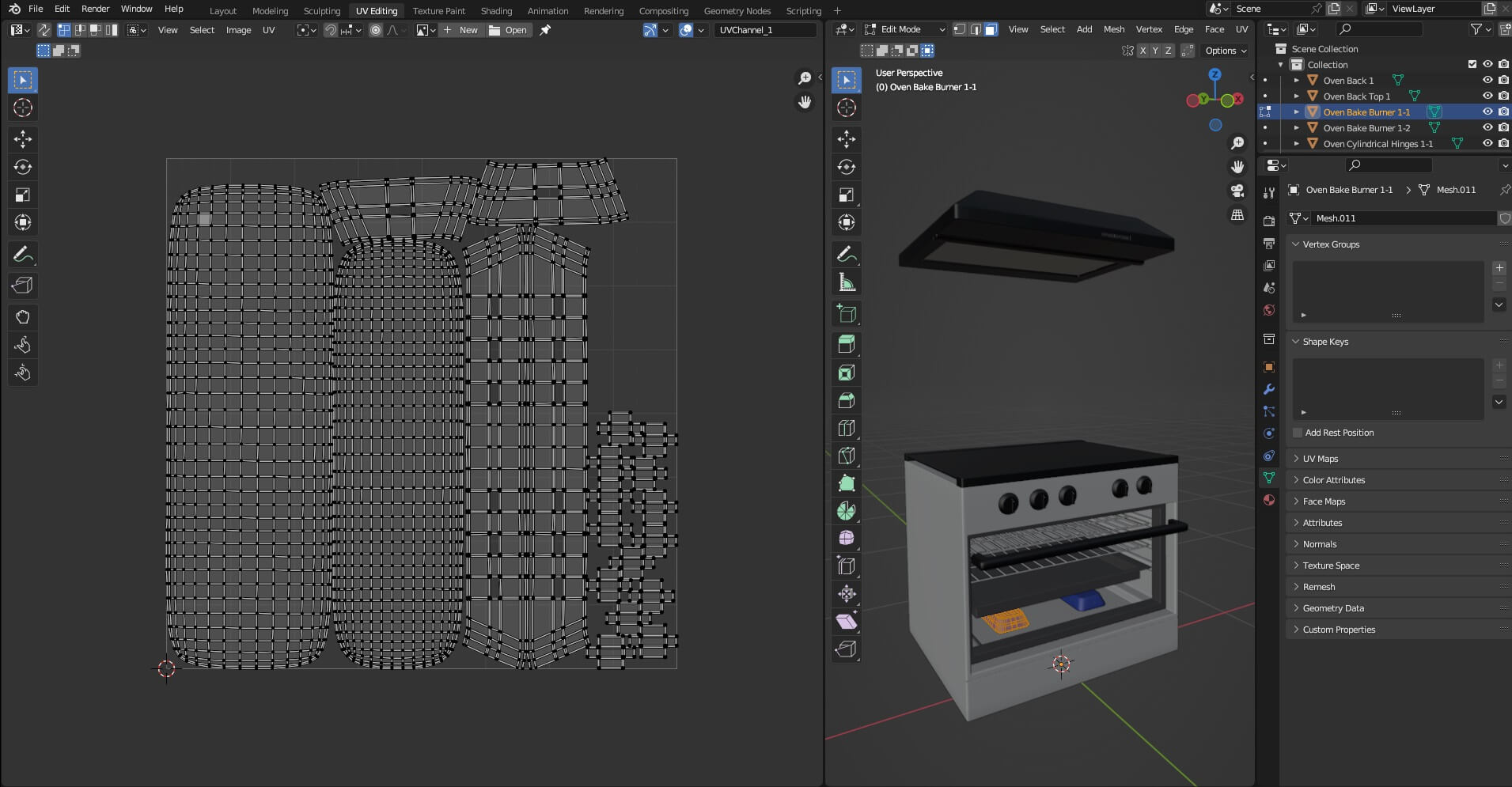This screenshot has width=1512, height=787.
Task: Select the Smooth vertices tool
Action: [847, 538]
